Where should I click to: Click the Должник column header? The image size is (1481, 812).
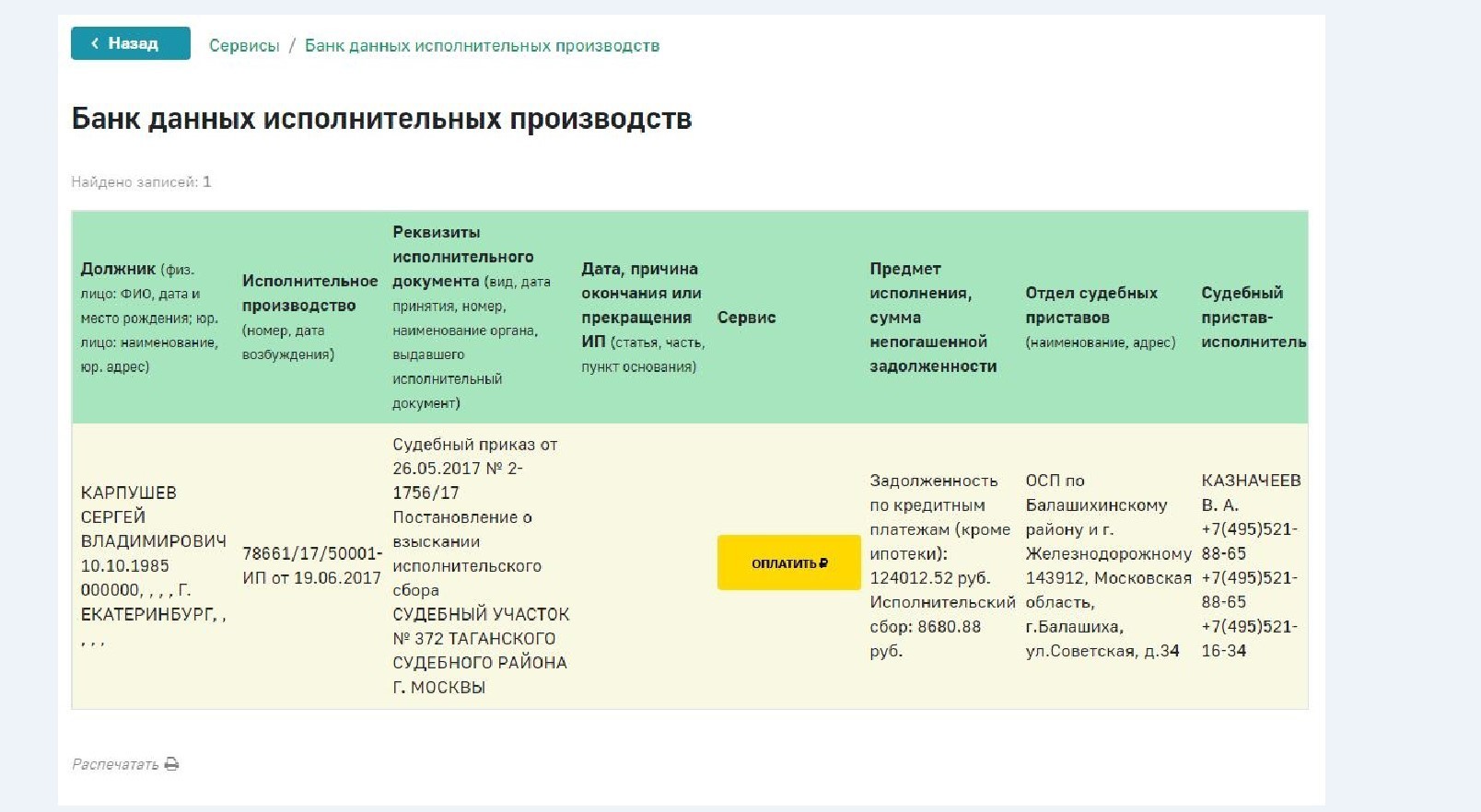pos(118,269)
